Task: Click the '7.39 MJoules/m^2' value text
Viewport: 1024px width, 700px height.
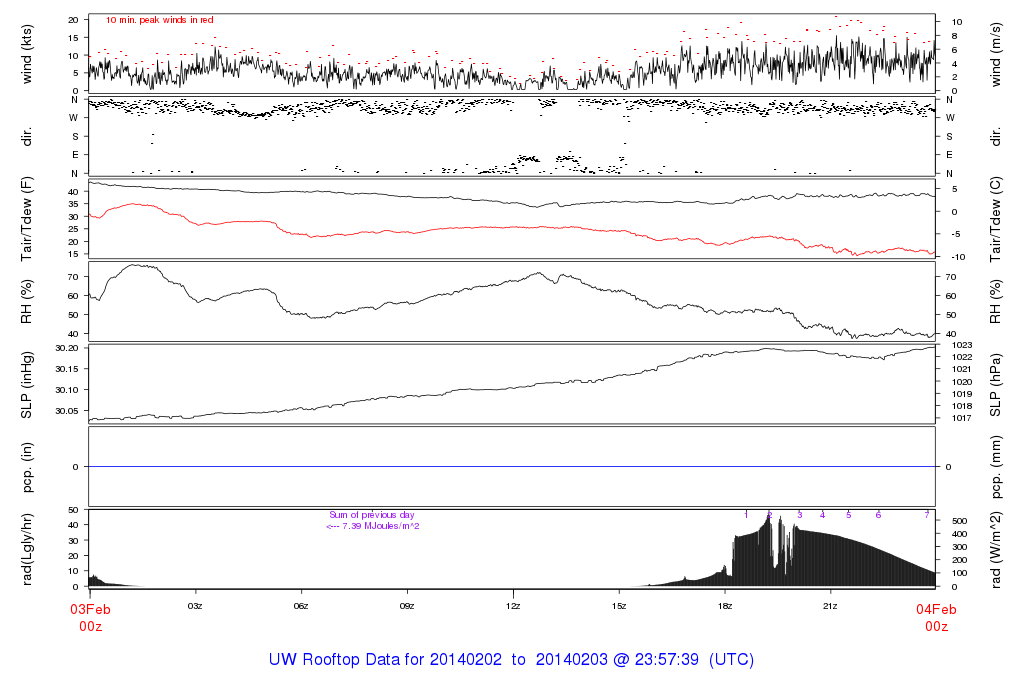Action: (x=380, y=525)
